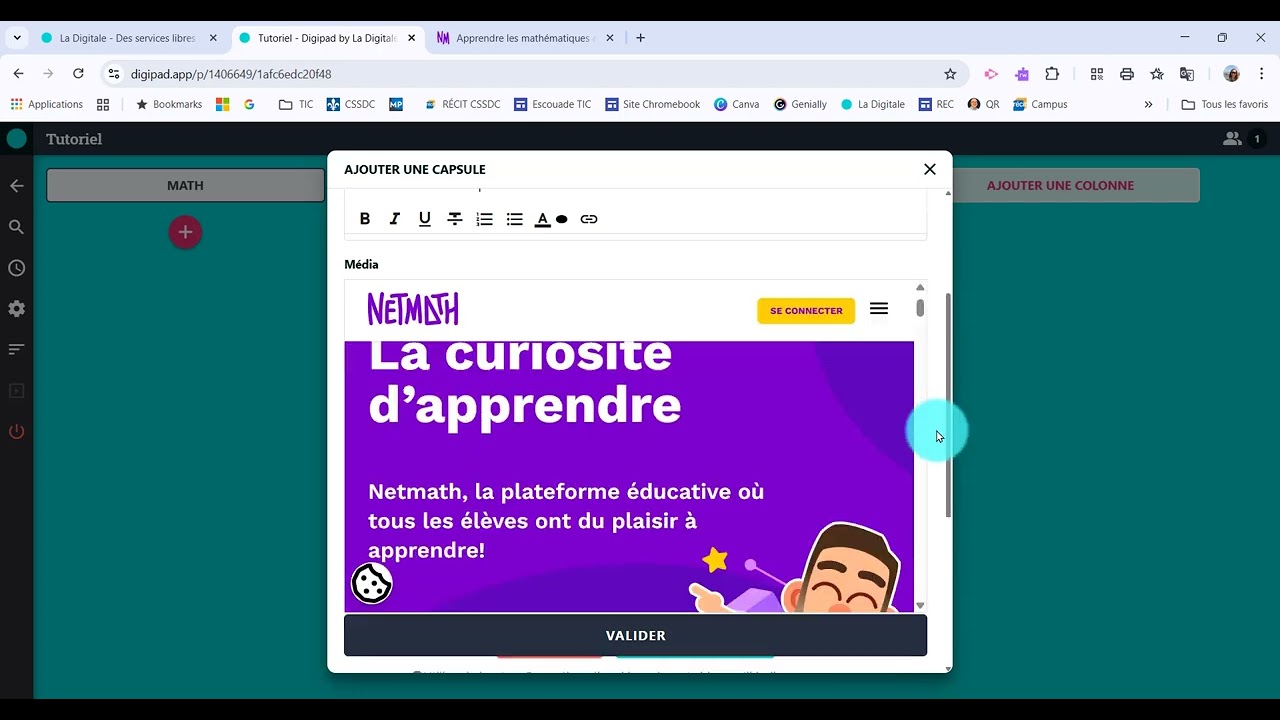
Task: Switch to Apprendre les mathématiques tab
Action: pos(524,38)
